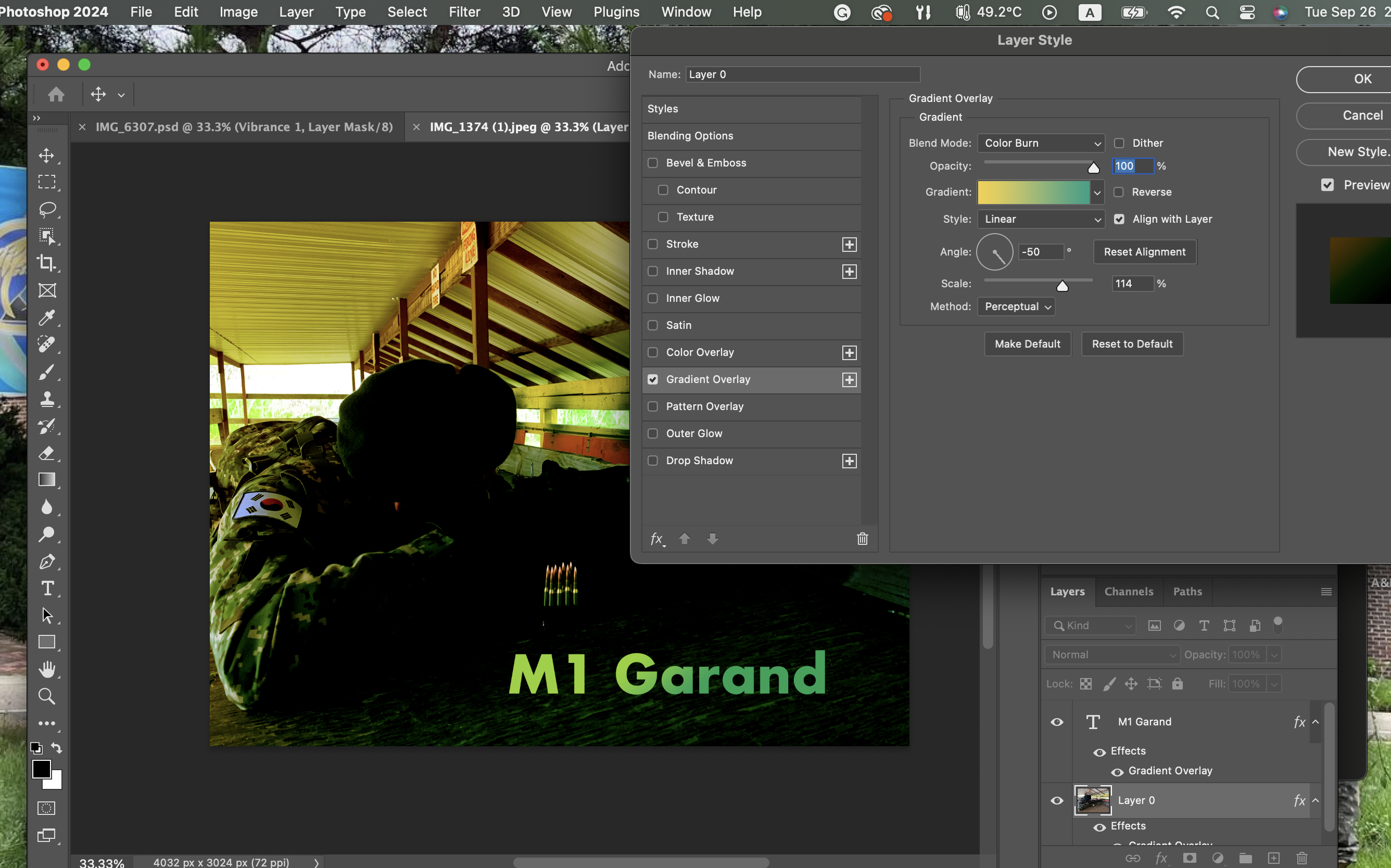Image resolution: width=1391 pixels, height=868 pixels.
Task: Click trash icon in Layer Style dialog
Action: pyautogui.click(x=862, y=539)
